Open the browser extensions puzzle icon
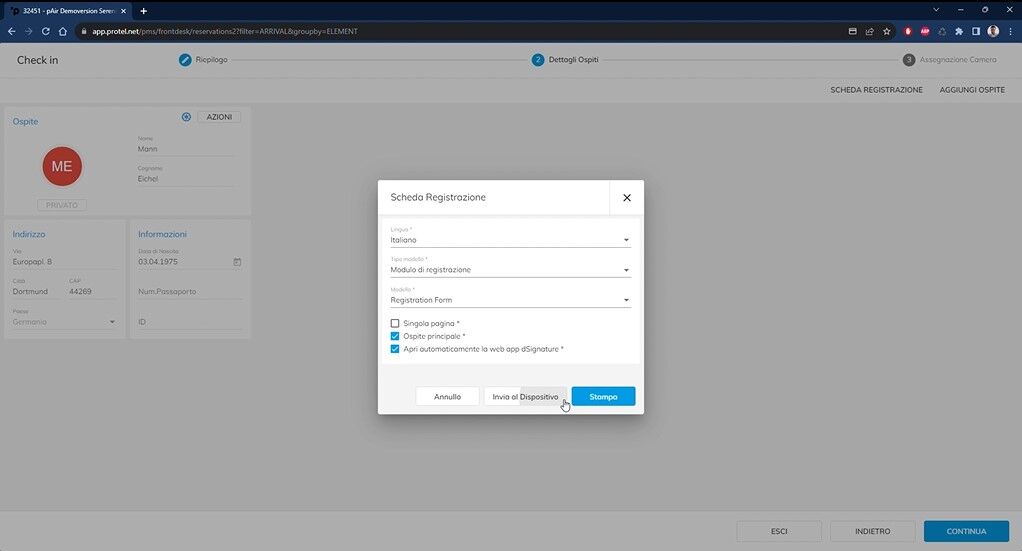The image size is (1022, 551). pos(959,31)
